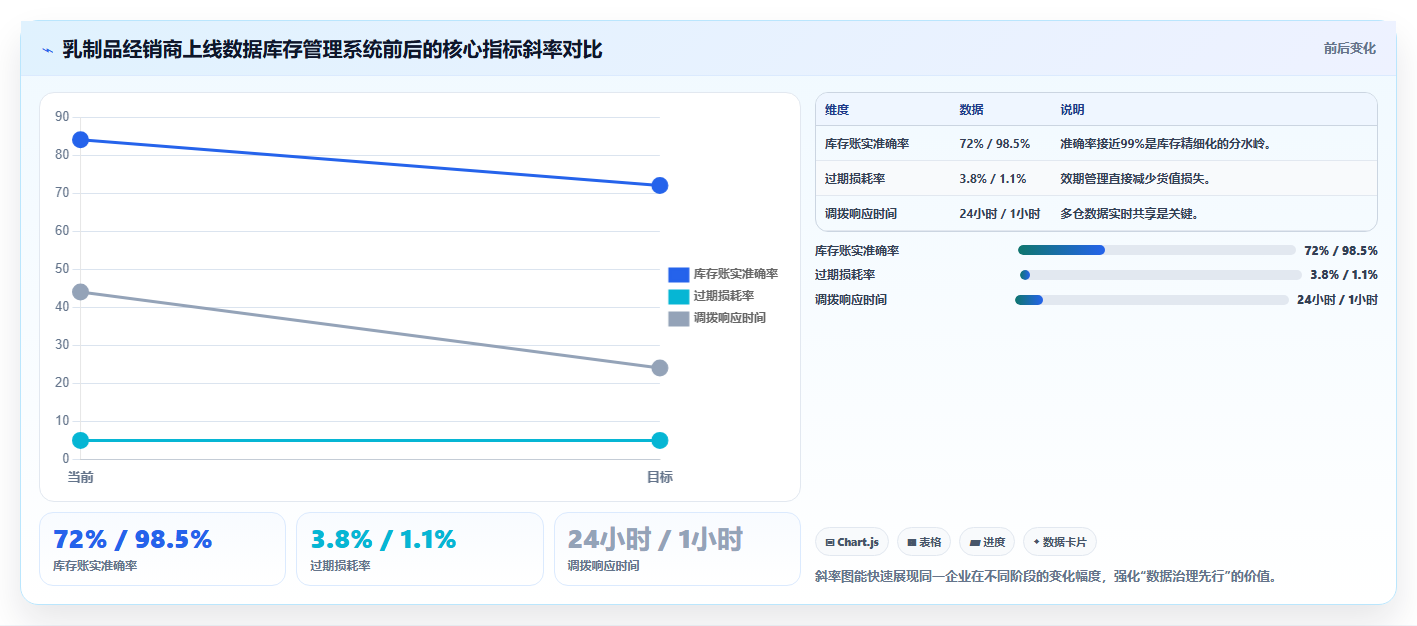Image resolution: width=1417 pixels, height=626 pixels.
Task: Click y-axis label 50
Action: pyautogui.click(x=62, y=269)
